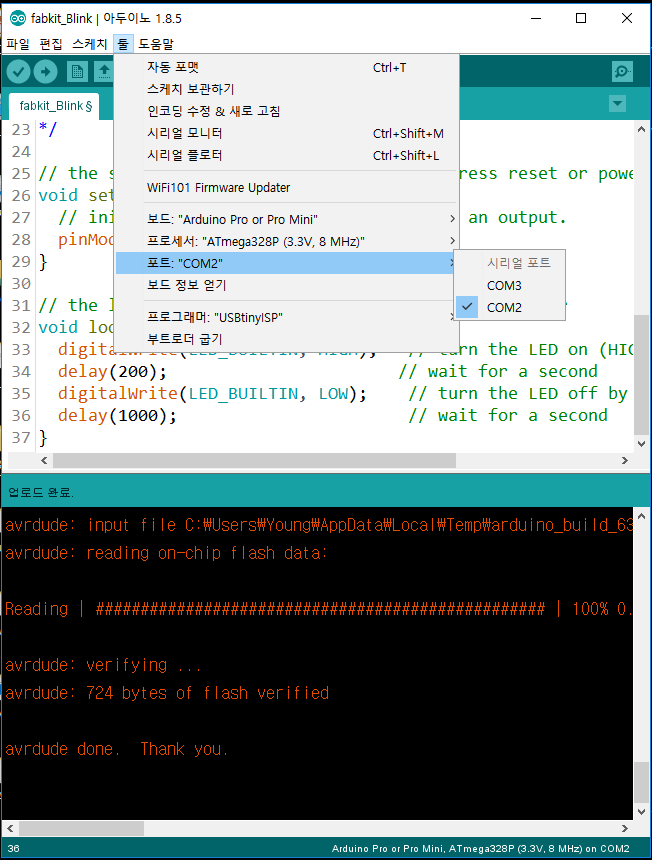This screenshot has width=652, height=860.
Task: Select the COM3 serial port
Action: tap(510, 286)
